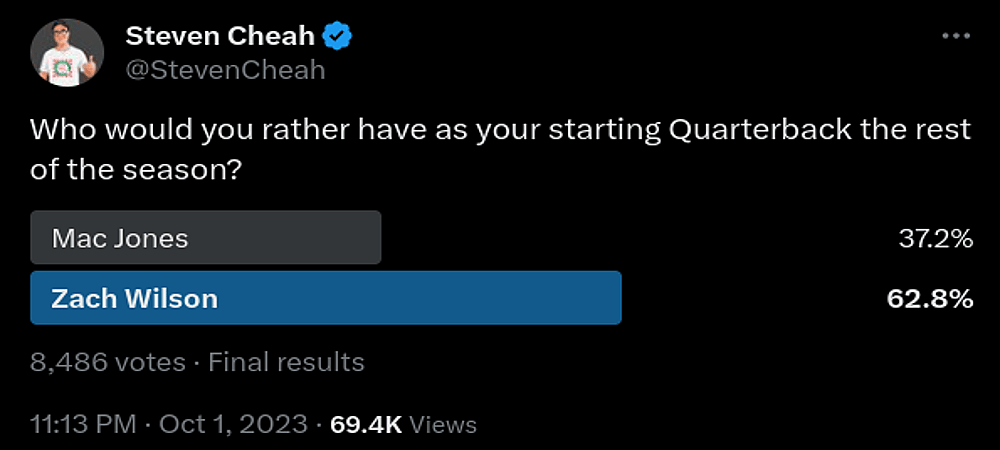Click the 62.8% poll result
The width and height of the screenshot is (1000, 450).
(x=930, y=298)
